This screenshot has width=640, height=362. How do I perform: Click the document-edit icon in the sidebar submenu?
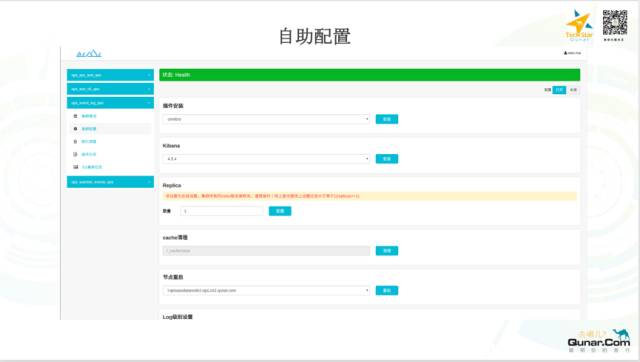(75, 154)
